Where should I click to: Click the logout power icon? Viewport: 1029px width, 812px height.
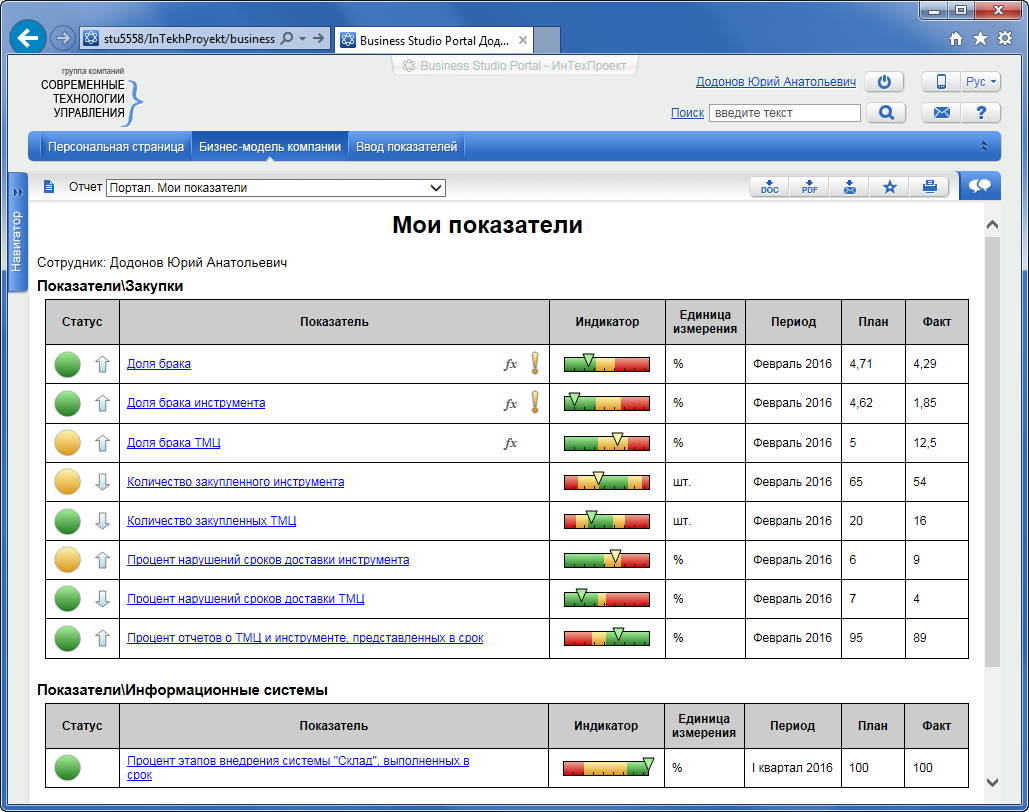pyautogui.click(x=884, y=82)
